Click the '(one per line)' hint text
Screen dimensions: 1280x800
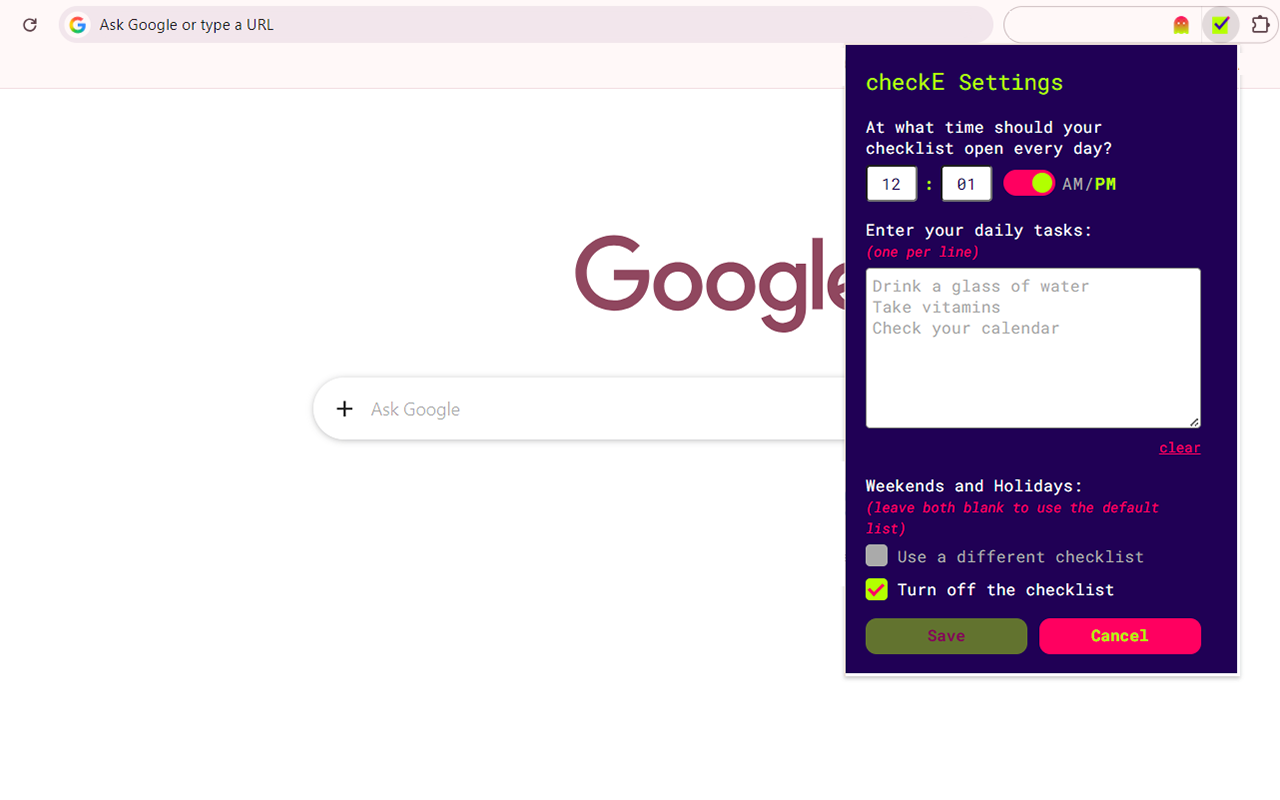click(922, 253)
